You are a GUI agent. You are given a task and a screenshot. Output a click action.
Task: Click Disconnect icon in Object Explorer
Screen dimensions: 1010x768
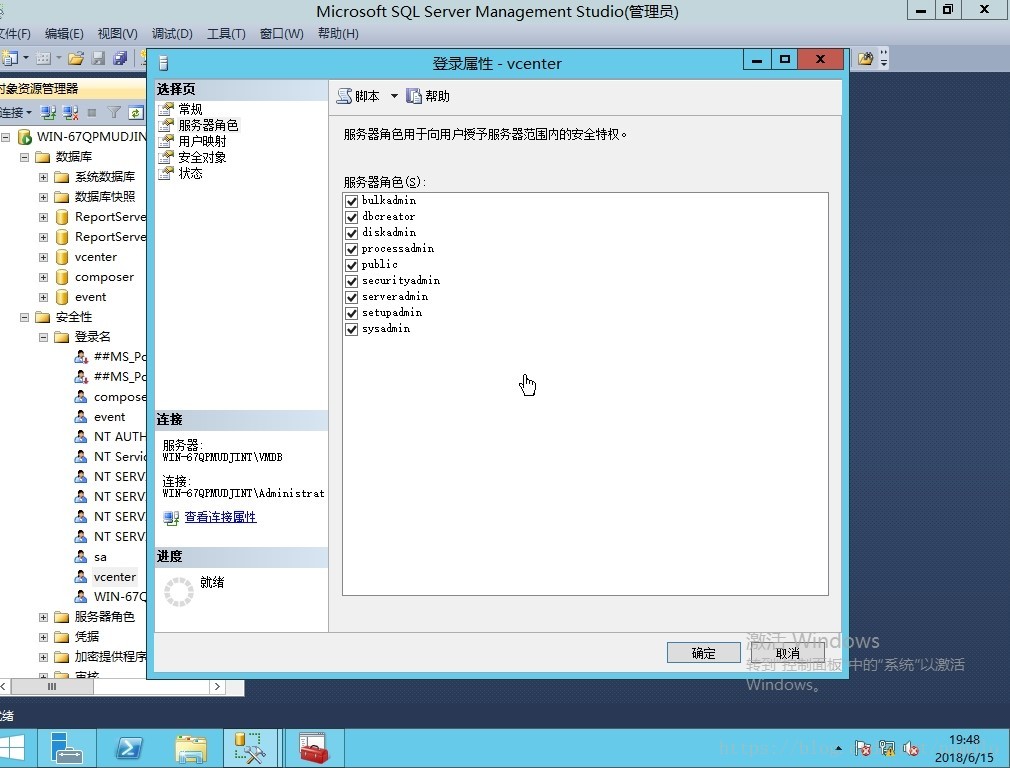tap(70, 113)
